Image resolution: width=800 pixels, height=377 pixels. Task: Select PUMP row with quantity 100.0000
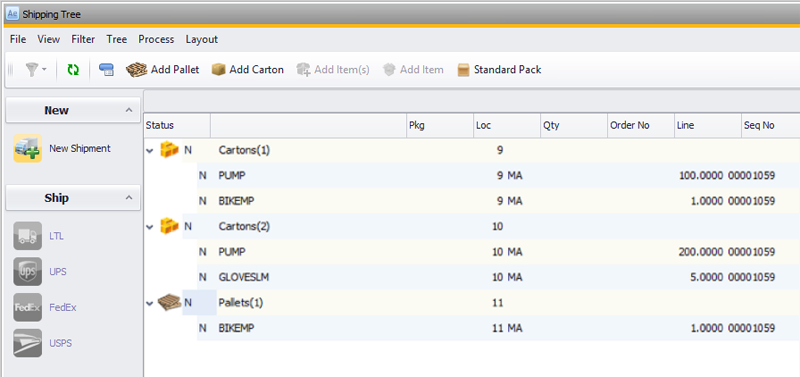498,175
